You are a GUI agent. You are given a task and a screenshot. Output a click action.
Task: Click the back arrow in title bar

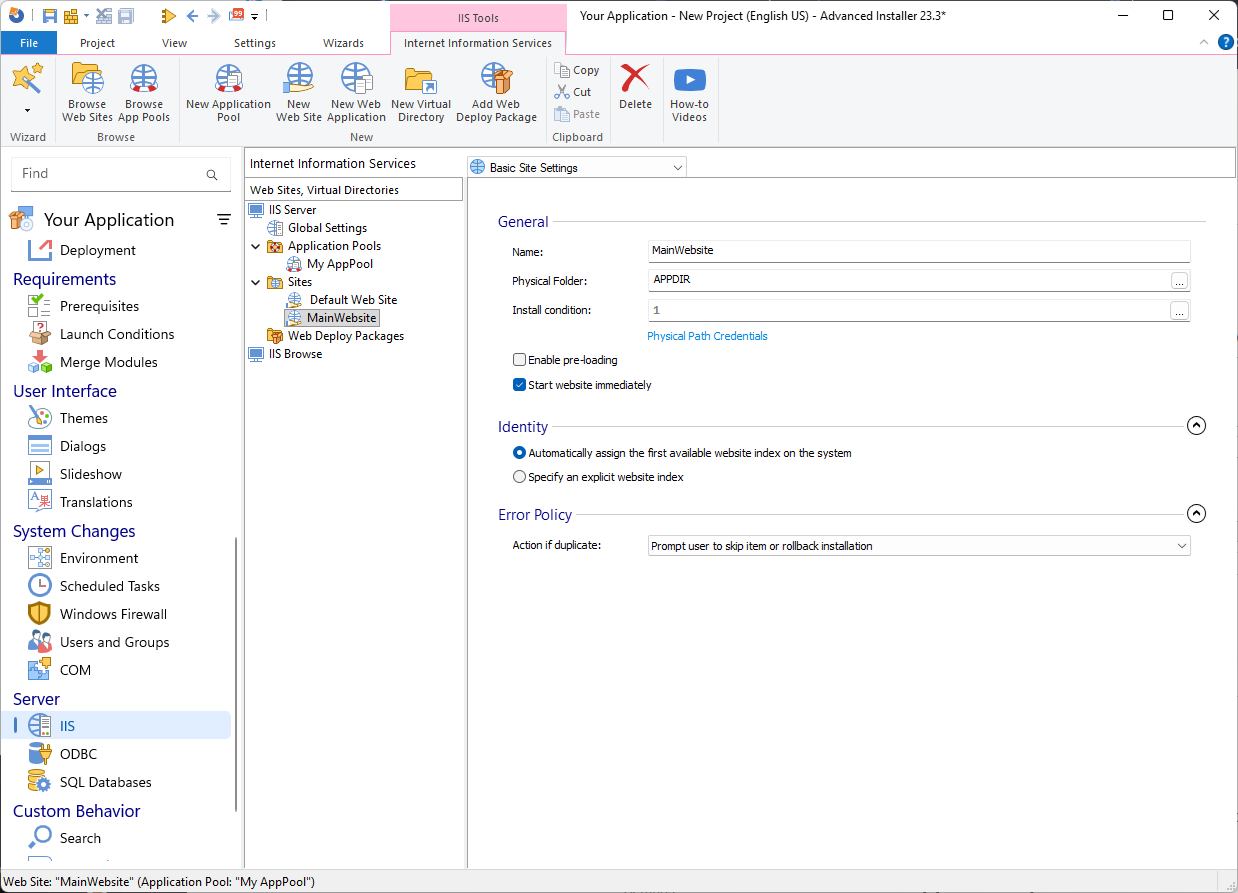pyautogui.click(x=192, y=15)
